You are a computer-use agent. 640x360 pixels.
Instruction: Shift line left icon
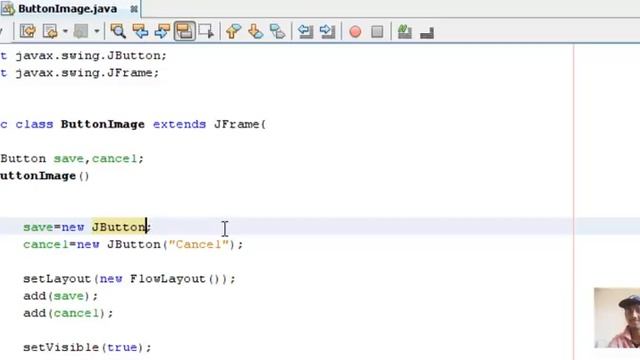305,31
